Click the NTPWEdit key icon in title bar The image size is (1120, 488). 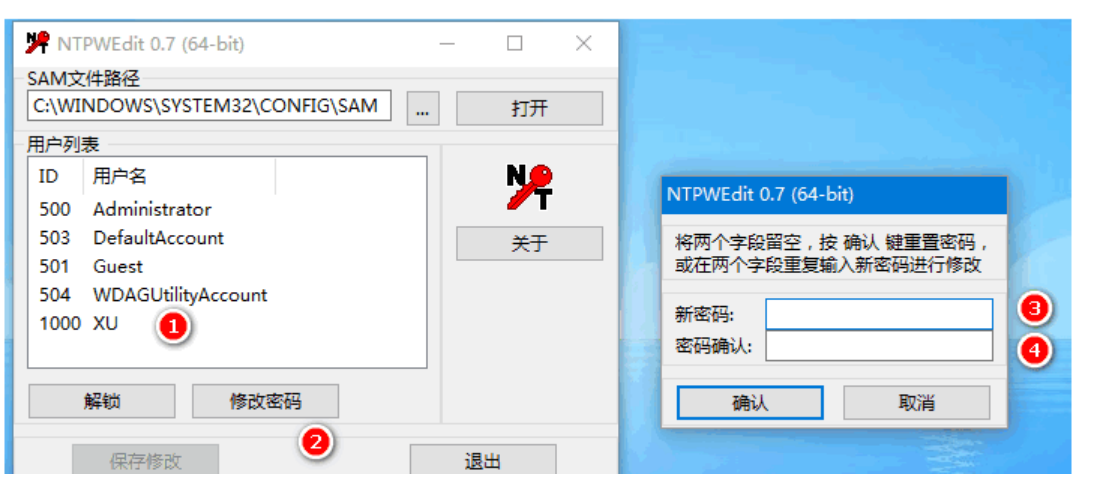[37, 43]
